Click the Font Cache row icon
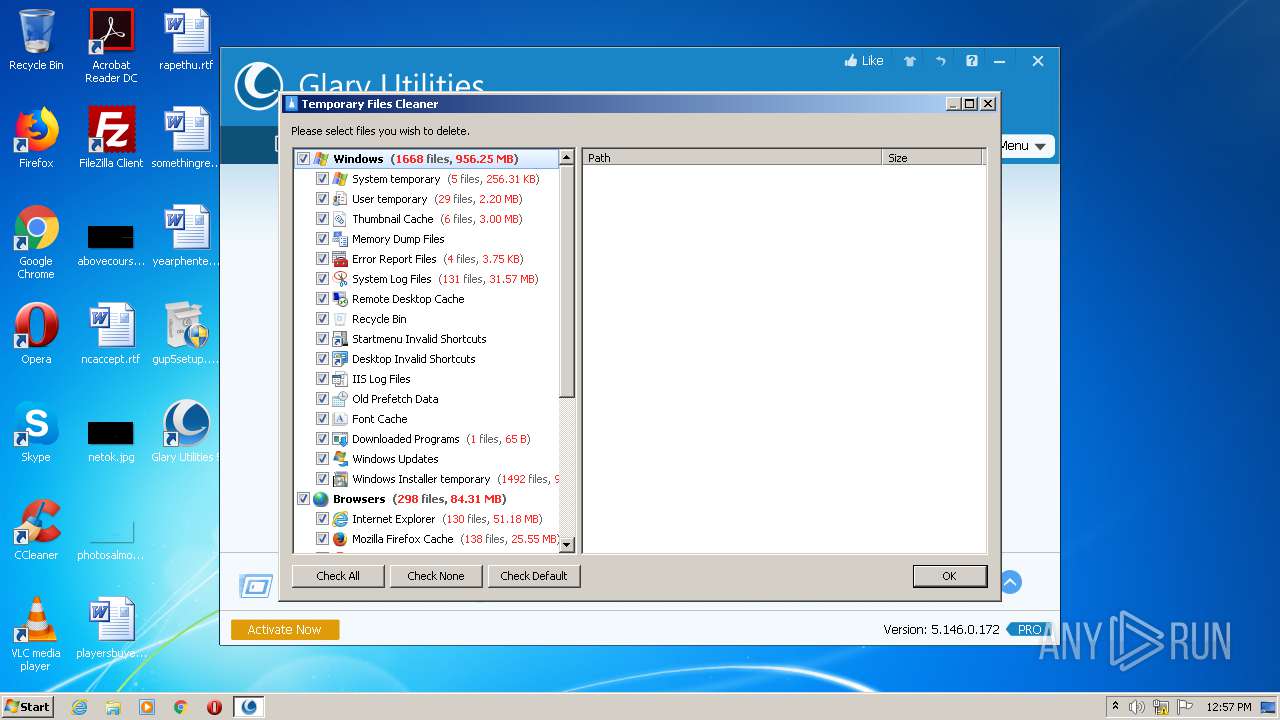The image size is (1280, 720). (x=340, y=419)
